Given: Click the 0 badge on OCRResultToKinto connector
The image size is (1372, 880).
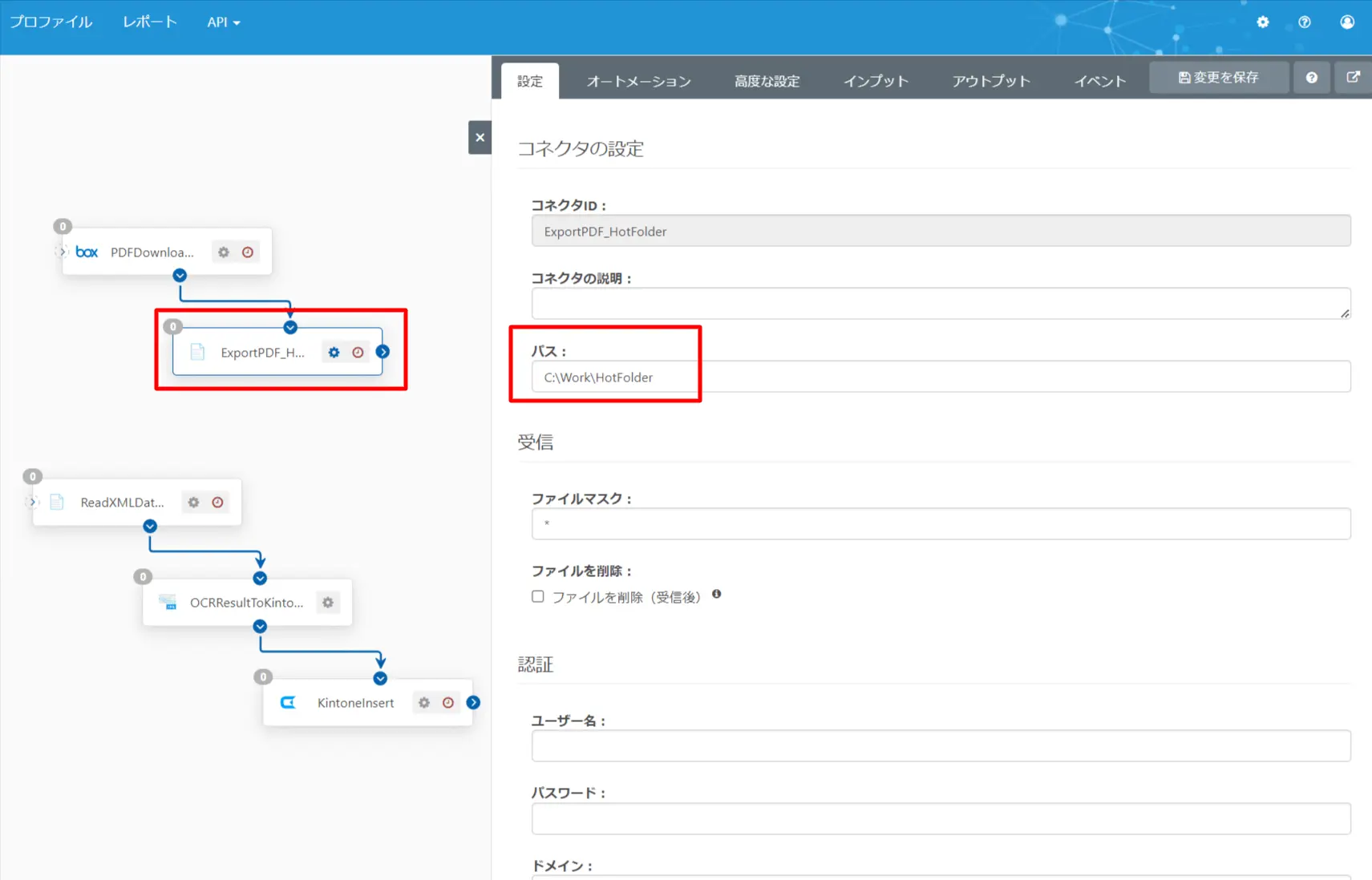Looking at the screenshot, I should (143, 577).
